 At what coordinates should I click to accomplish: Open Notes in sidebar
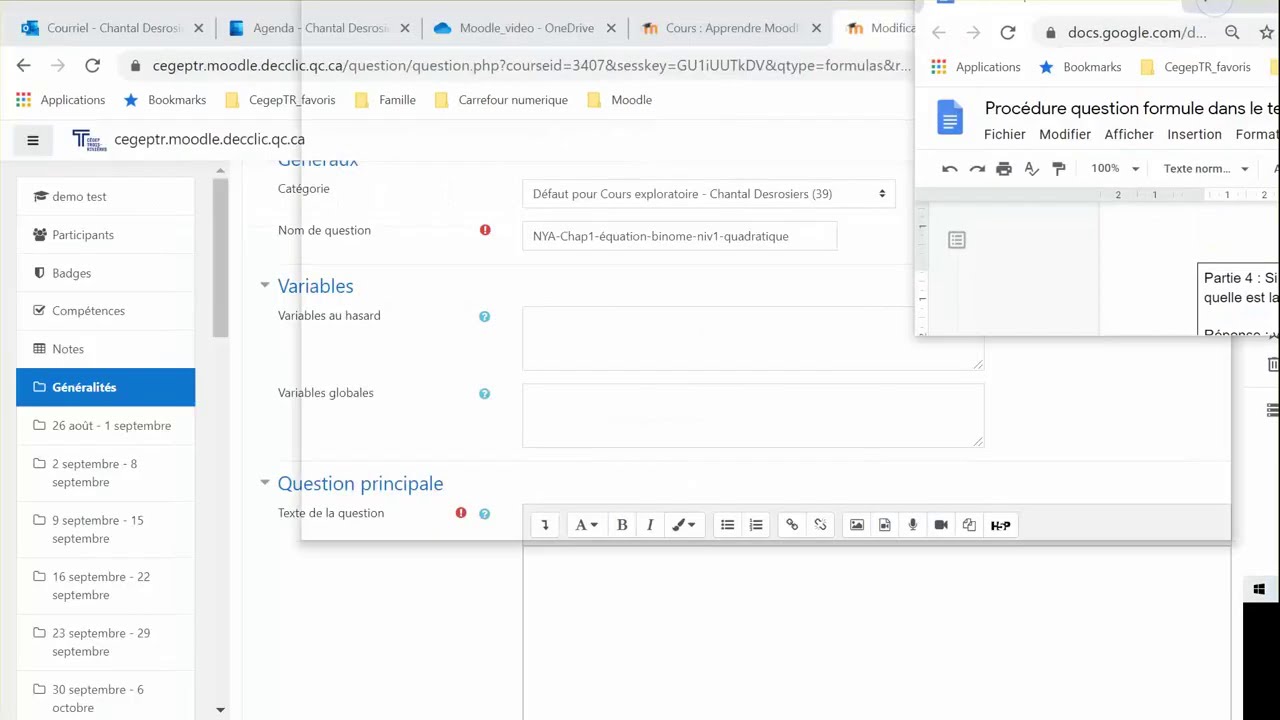(106, 349)
